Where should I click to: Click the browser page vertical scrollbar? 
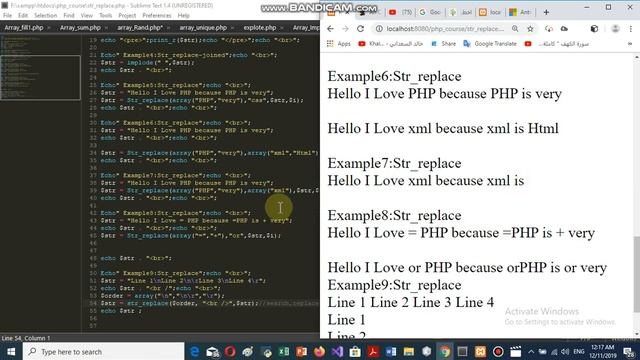[636, 273]
